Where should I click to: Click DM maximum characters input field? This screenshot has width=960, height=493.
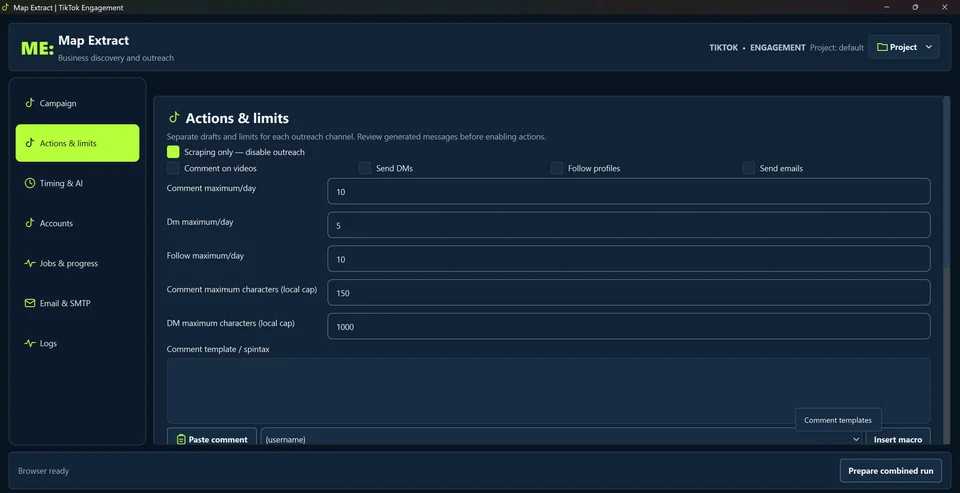629,326
